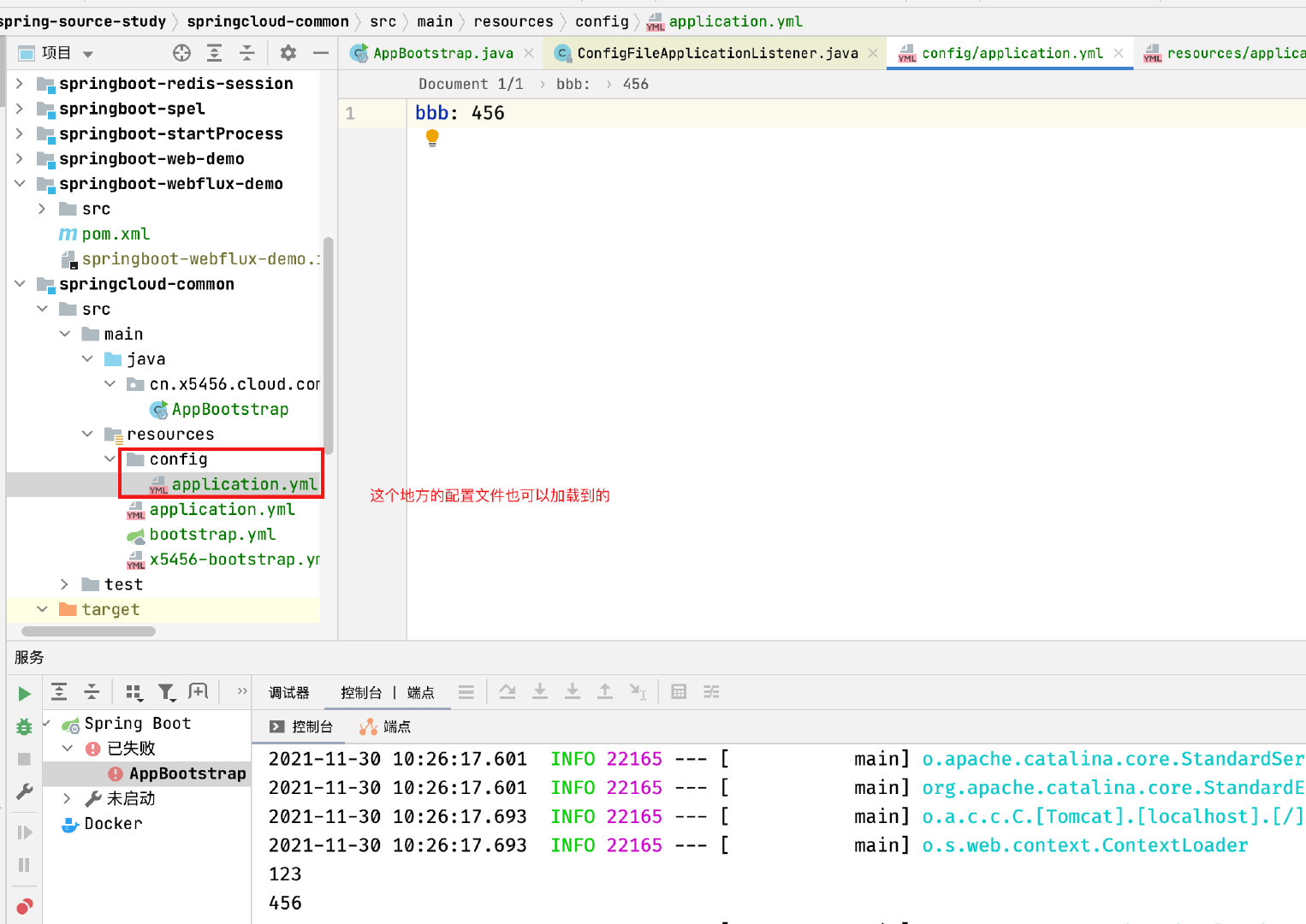Expand springboot-spel module
Image resolution: width=1306 pixels, height=924 pixels.
20,109
